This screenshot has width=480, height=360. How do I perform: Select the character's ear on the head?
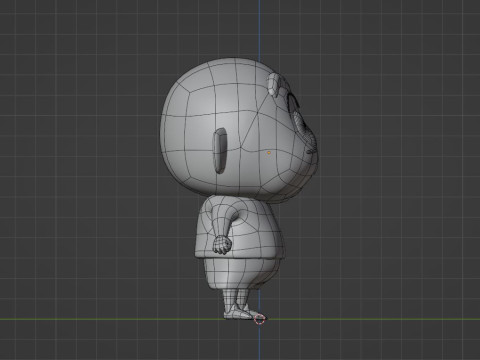(220, 151)
